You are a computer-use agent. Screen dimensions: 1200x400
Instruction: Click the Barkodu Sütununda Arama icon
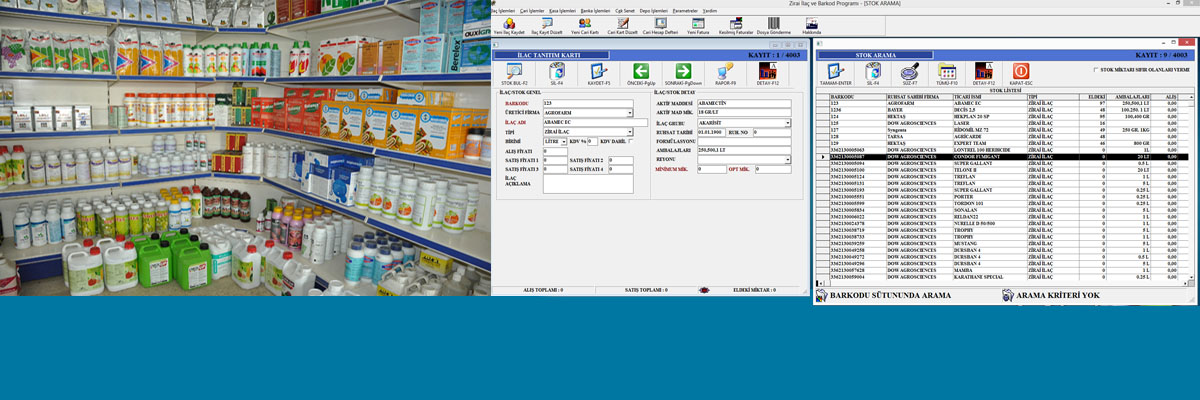(821, 296)
